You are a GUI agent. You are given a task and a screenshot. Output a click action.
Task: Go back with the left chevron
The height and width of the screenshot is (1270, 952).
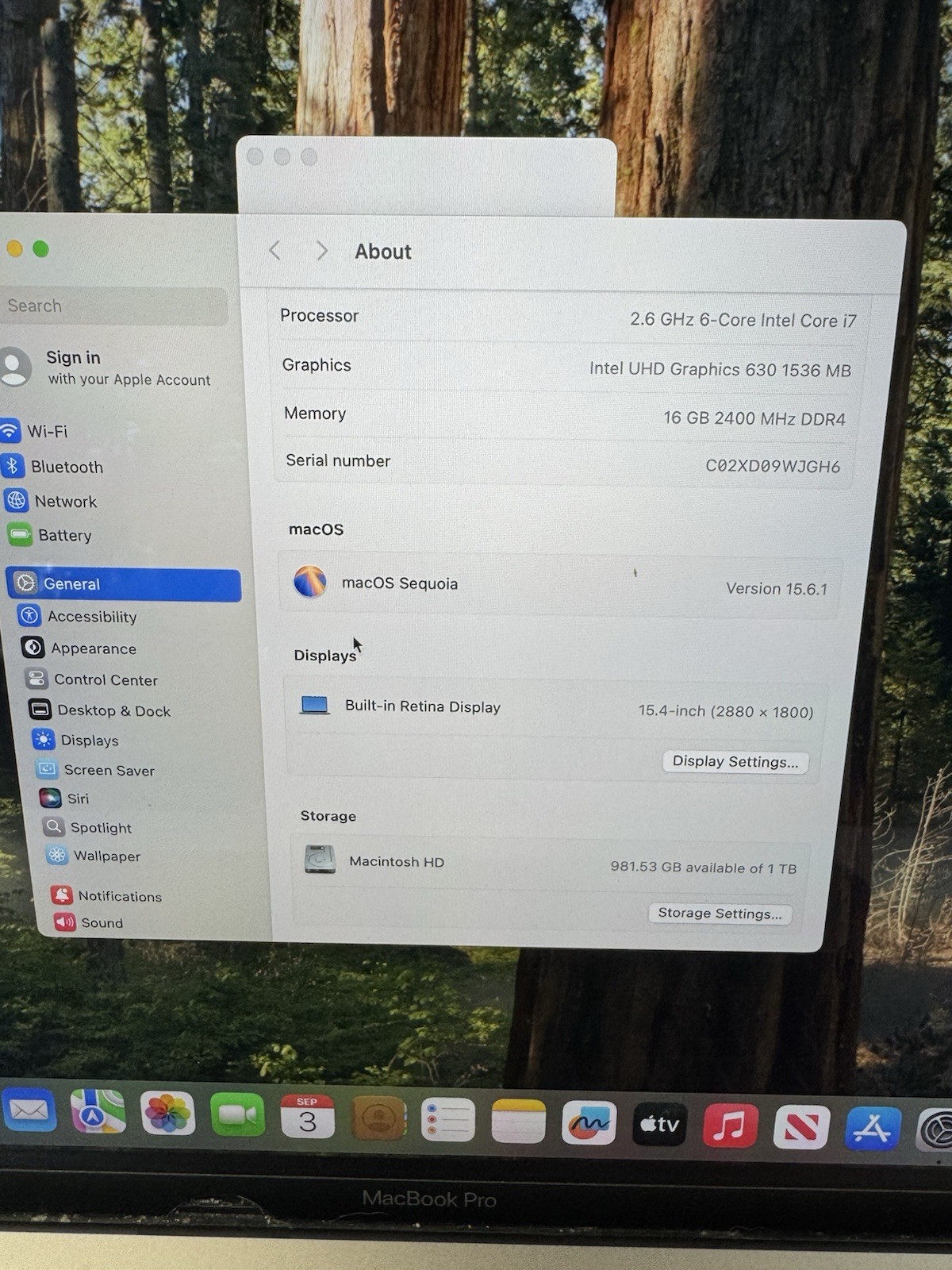coord(274,251)
